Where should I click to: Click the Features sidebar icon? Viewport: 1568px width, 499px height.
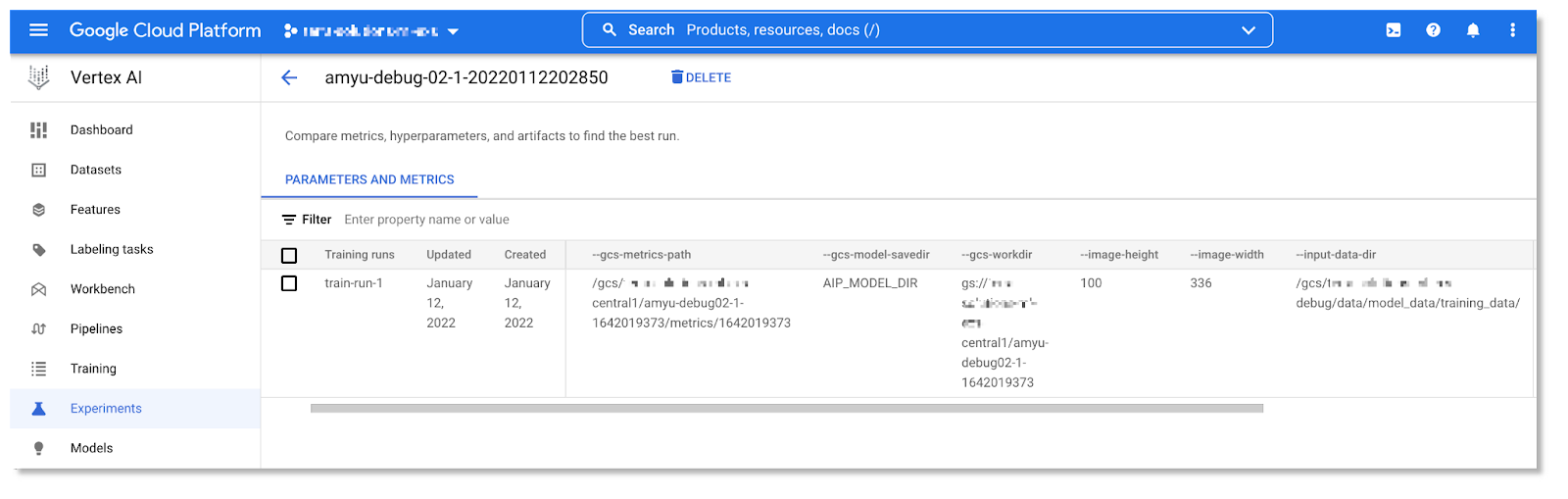click(x=38, y=210)
